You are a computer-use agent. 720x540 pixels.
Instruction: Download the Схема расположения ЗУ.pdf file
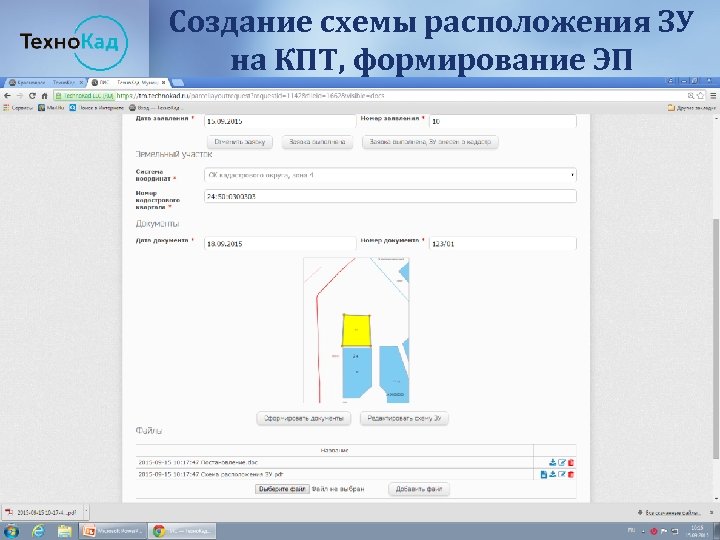click(552, 474)
